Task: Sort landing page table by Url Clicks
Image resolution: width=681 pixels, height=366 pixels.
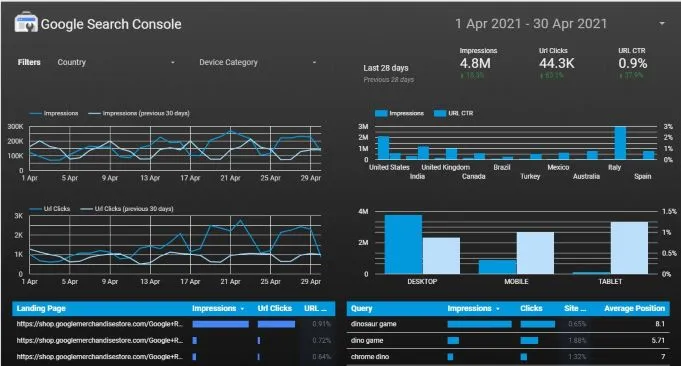Action: click(x=274, y=308)
